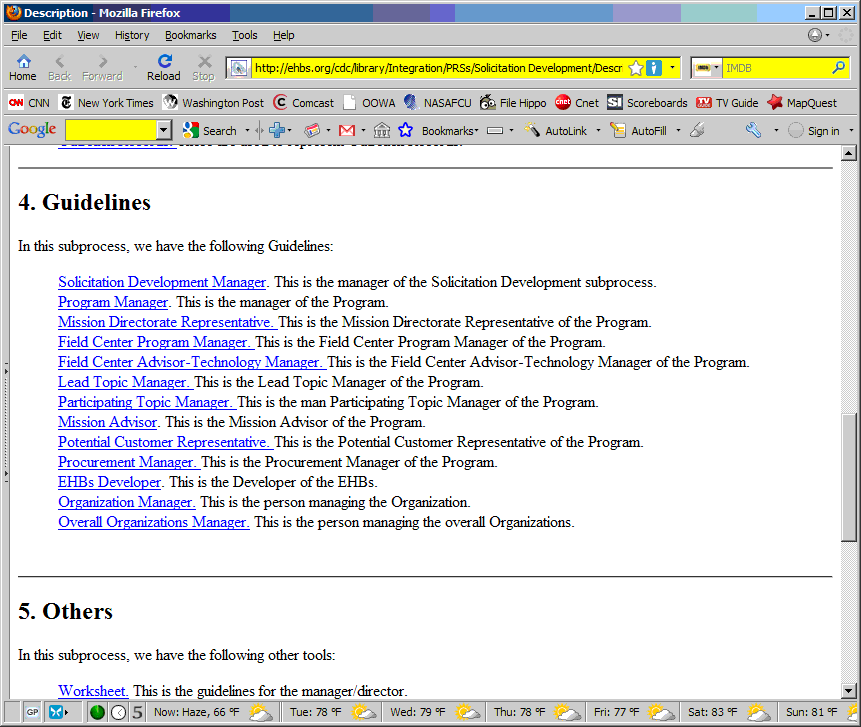Open the Google search box history dropdown
Viewport: 861px width, 727px height.
click(163, 131)
